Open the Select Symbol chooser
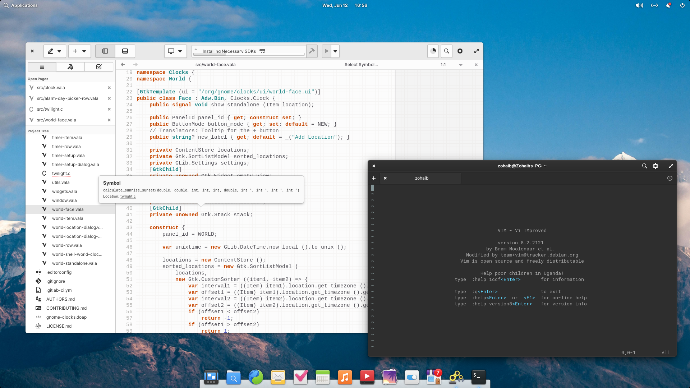This screenshot has width=690, height=388. [x=361, y=64]
